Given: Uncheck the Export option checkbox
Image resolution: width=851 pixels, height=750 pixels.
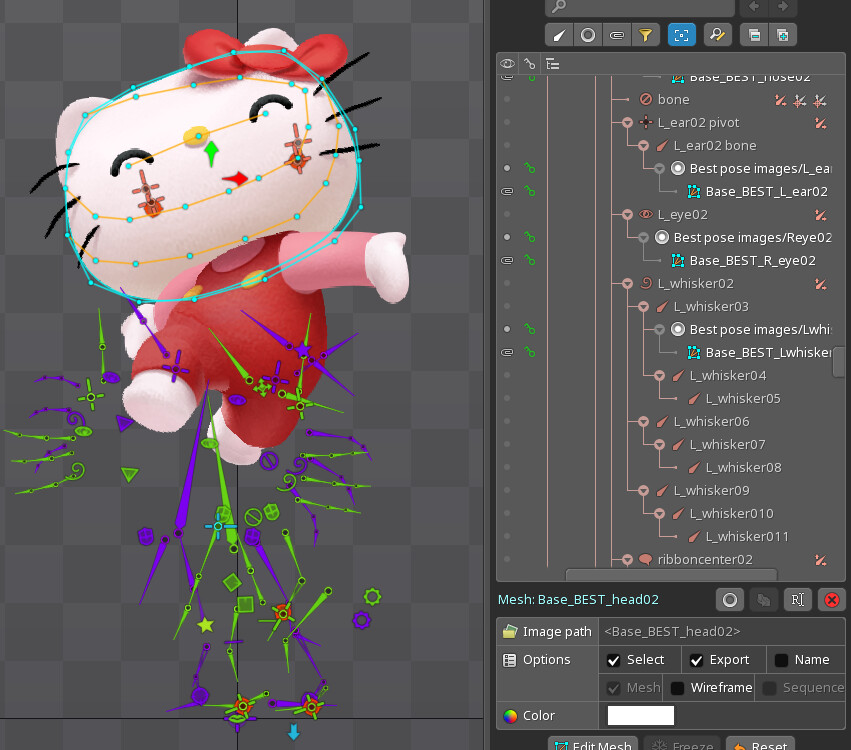Looking at the screenshot, I should click(x=696, y=660).
